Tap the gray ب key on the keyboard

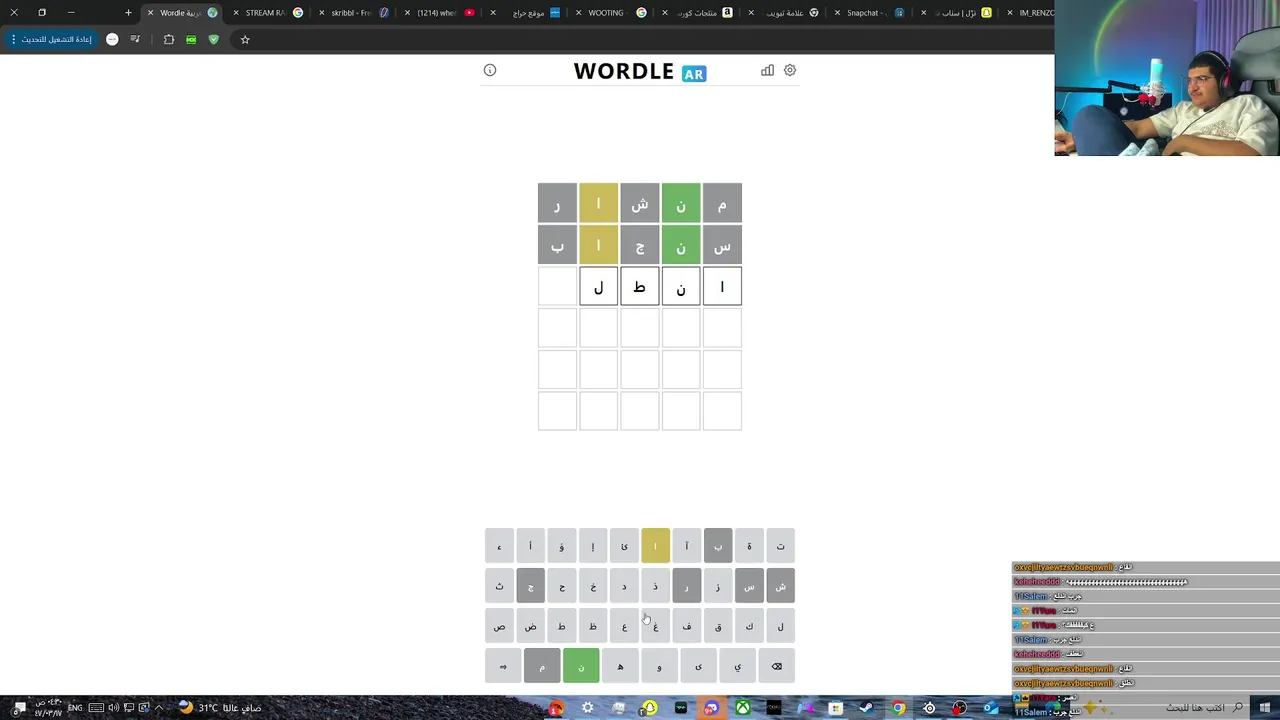point(718,546)
